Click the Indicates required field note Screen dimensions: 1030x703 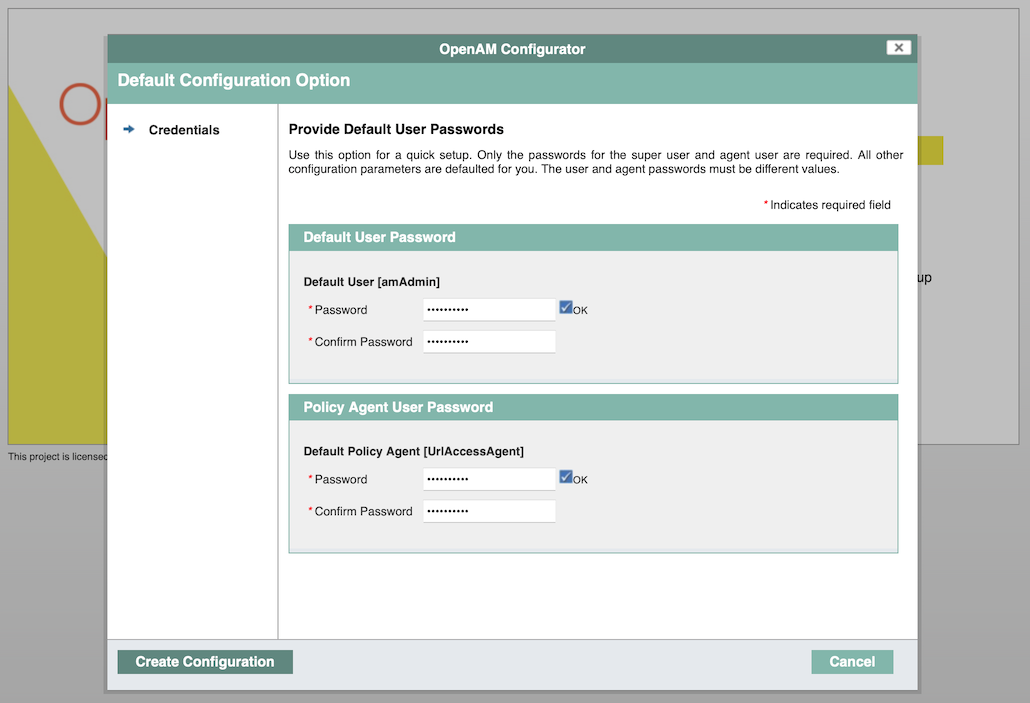point(827,205)
